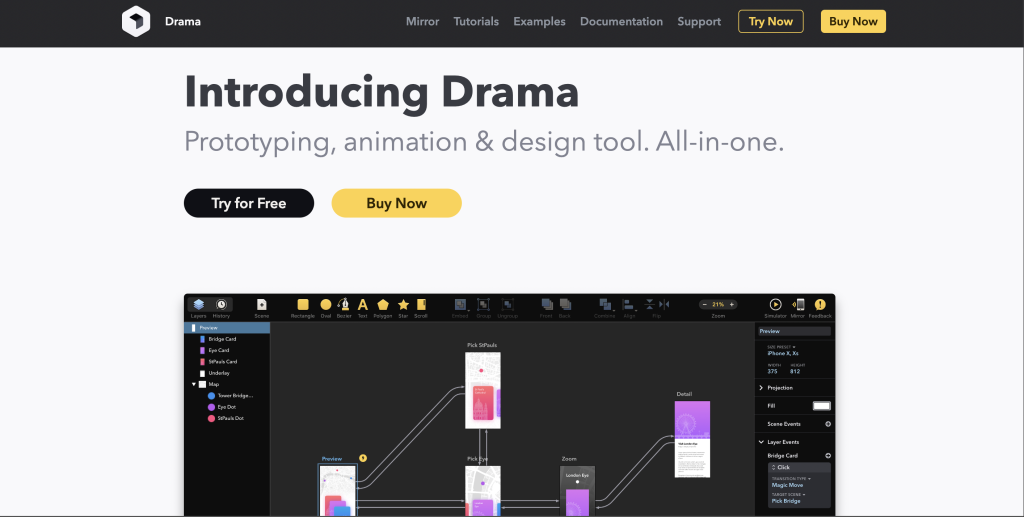The height and width of the screenshot is (517, 1024).
Task: Open the Size Preset dropdown
Action: point(782,348)
